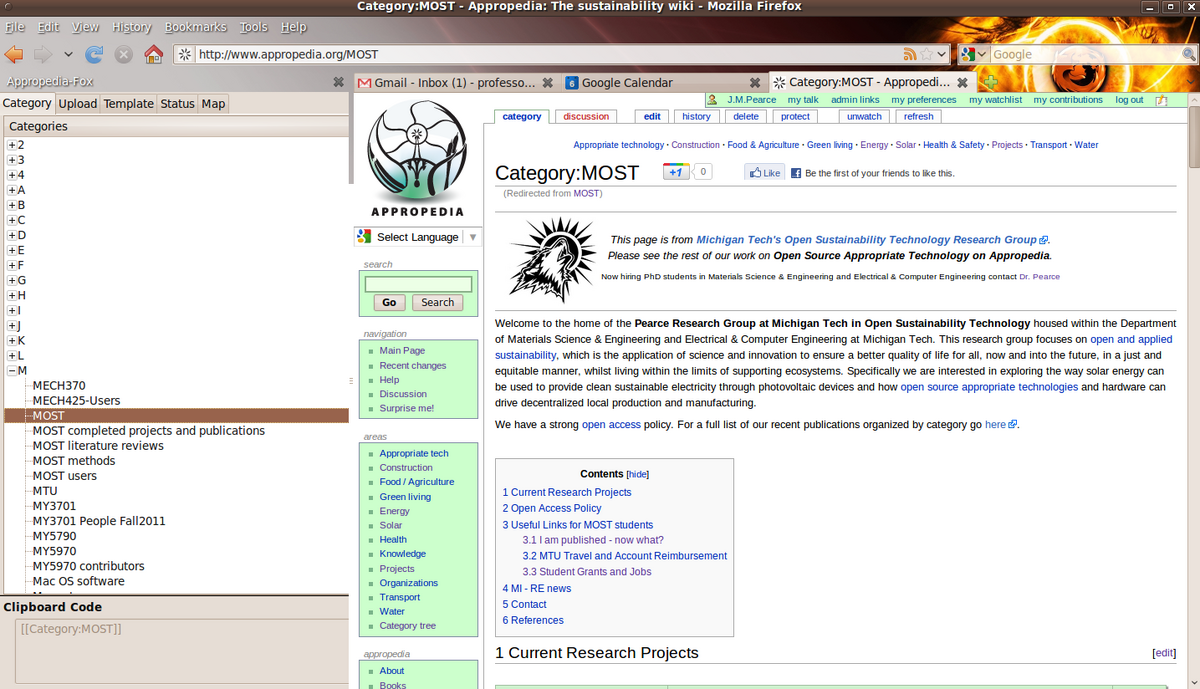1200x689 pixels.
Task: Click the Appropedia logo
Action: (x=417, y=160)
